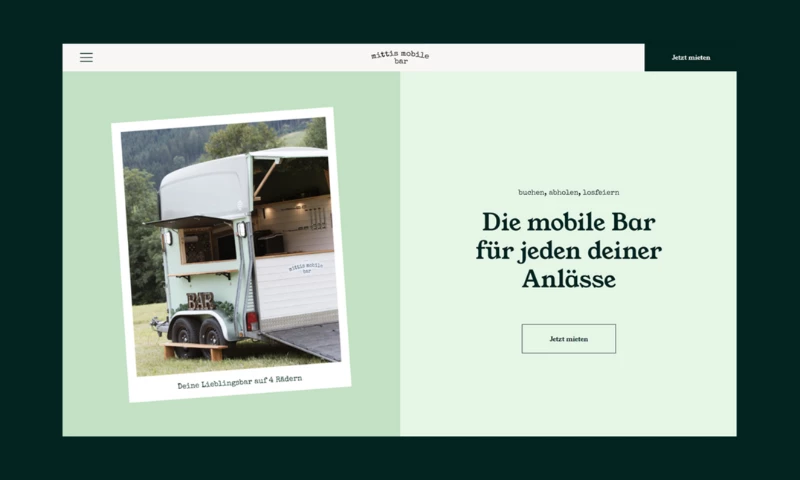The width and height of the screenshot is (800, 480).
Task: Open the hamburger navigation menu
Action: [86, 57]
